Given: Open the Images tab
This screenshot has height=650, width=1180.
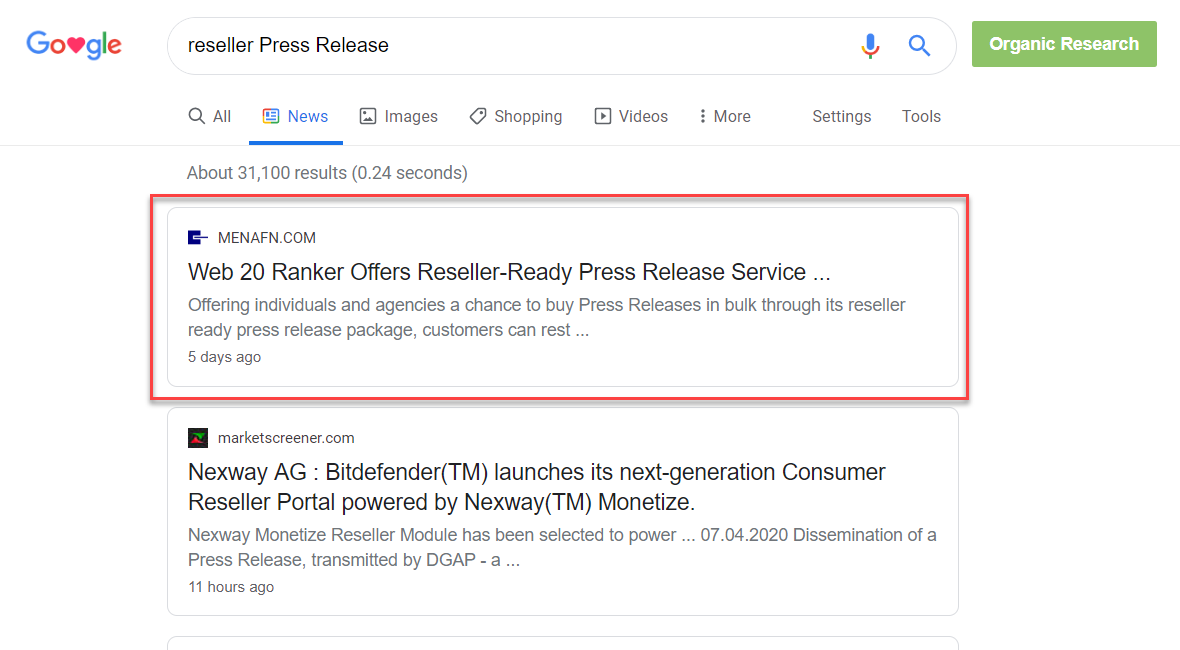Looking at the screenshot, I should tap(398, 116).
